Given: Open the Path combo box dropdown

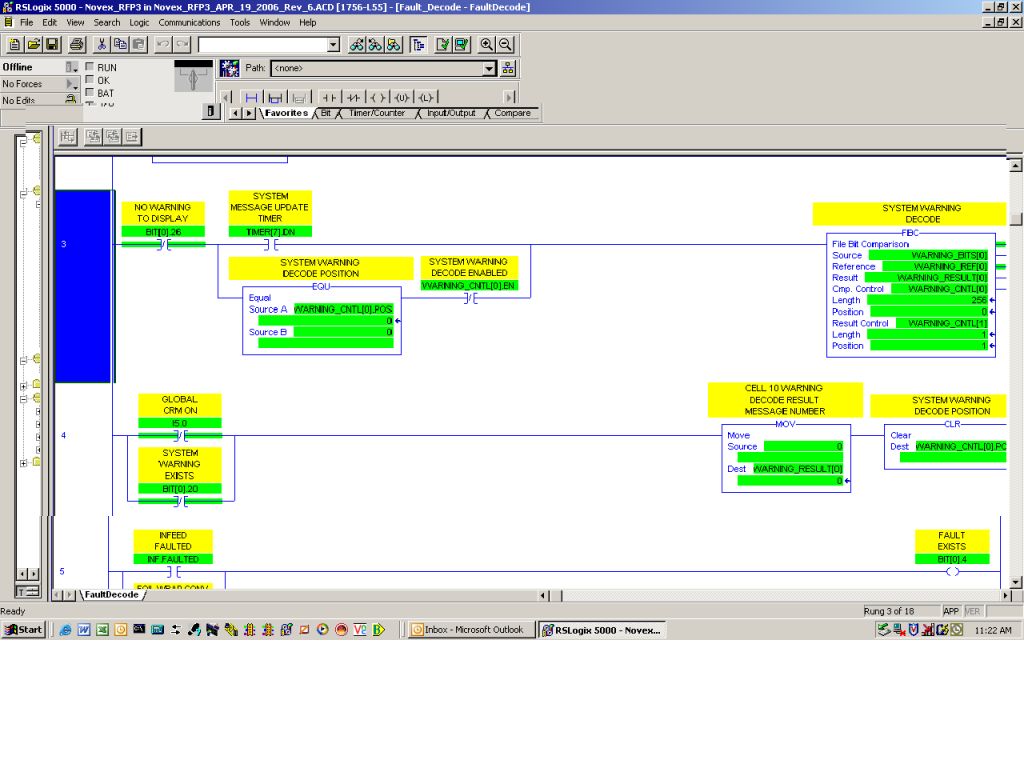Looking at the screenshot, I should [489, 68].
